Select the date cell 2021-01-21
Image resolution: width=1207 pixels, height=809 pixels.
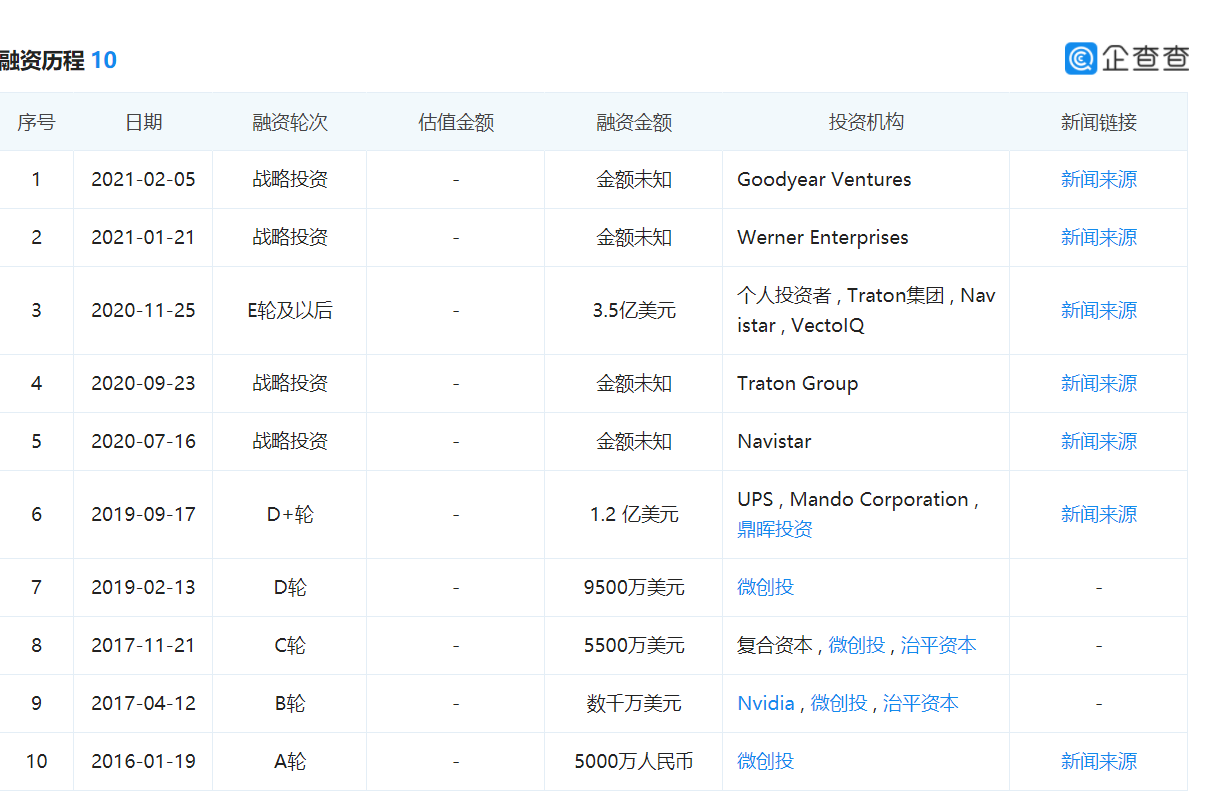click(x=143, y=238)
